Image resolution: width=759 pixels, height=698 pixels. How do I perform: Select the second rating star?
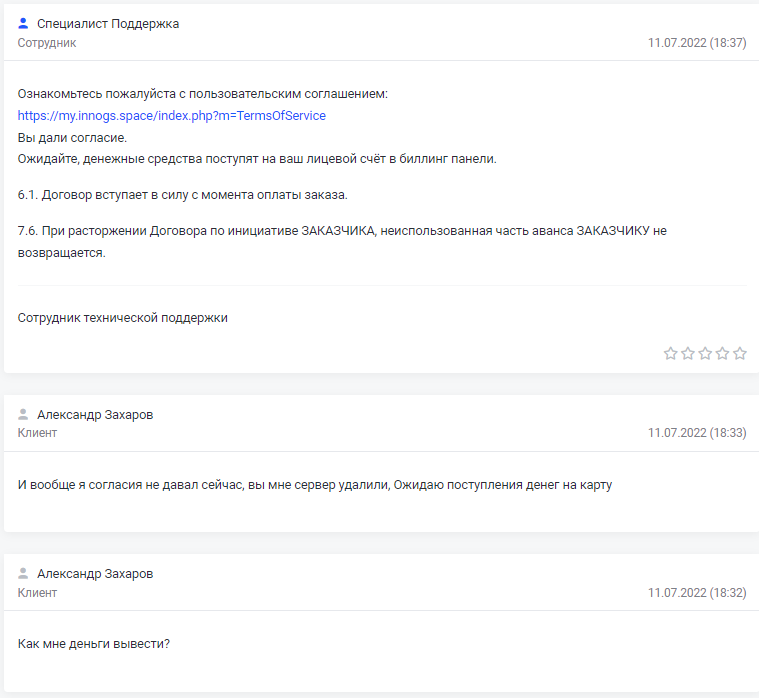click(688, 353)
